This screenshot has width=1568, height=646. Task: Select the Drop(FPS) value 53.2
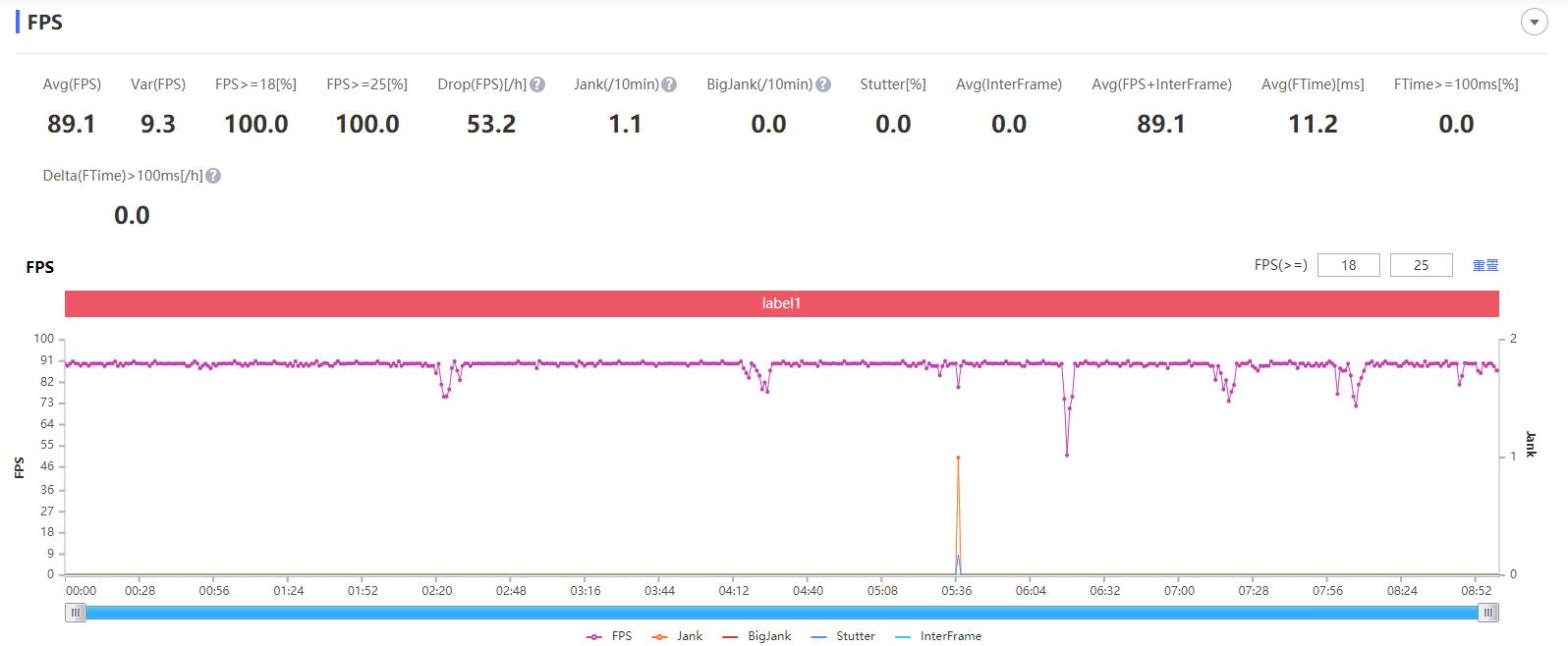[x=491, y=124]
